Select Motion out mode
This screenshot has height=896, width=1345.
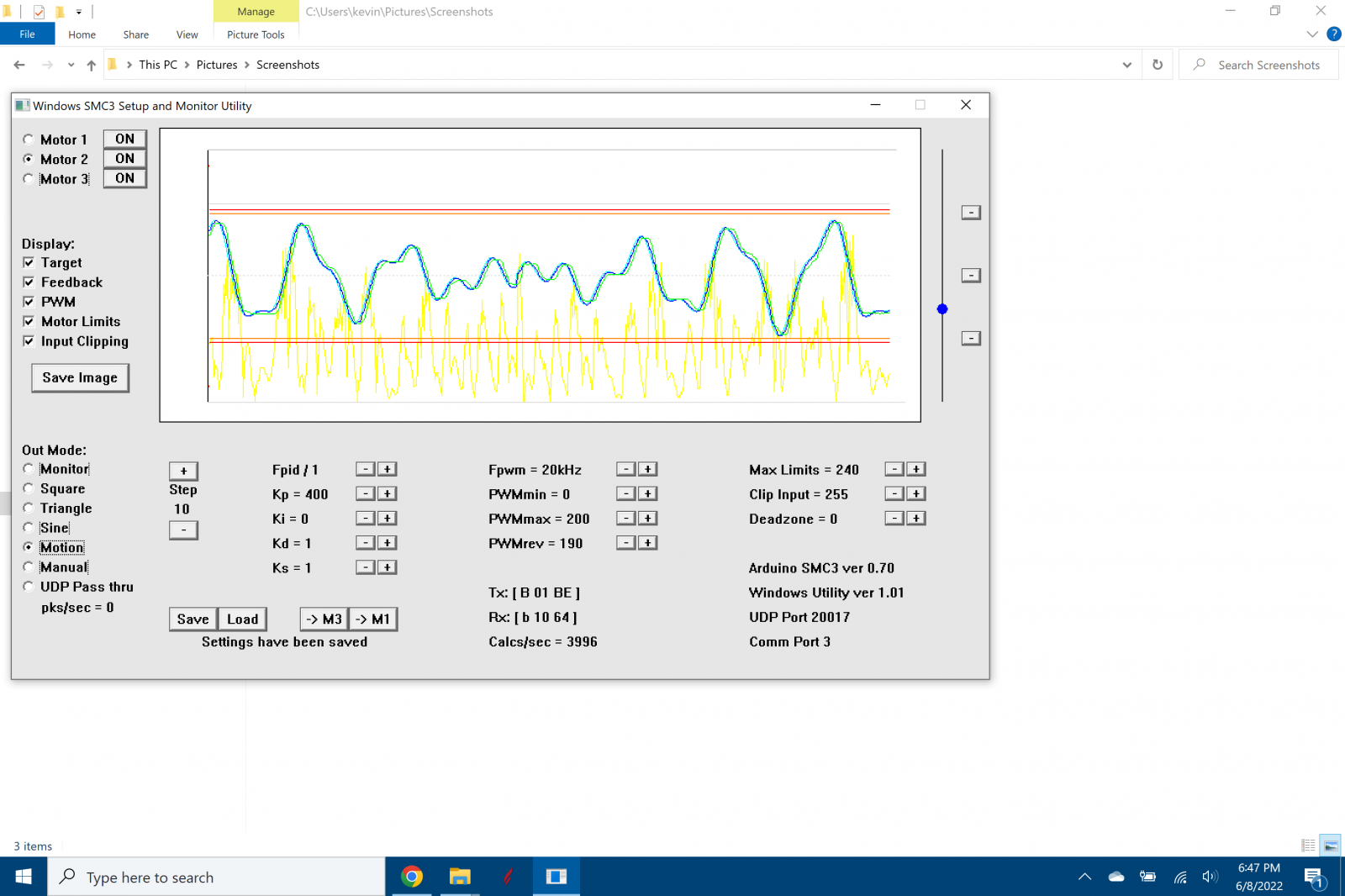tap(29, 547)
